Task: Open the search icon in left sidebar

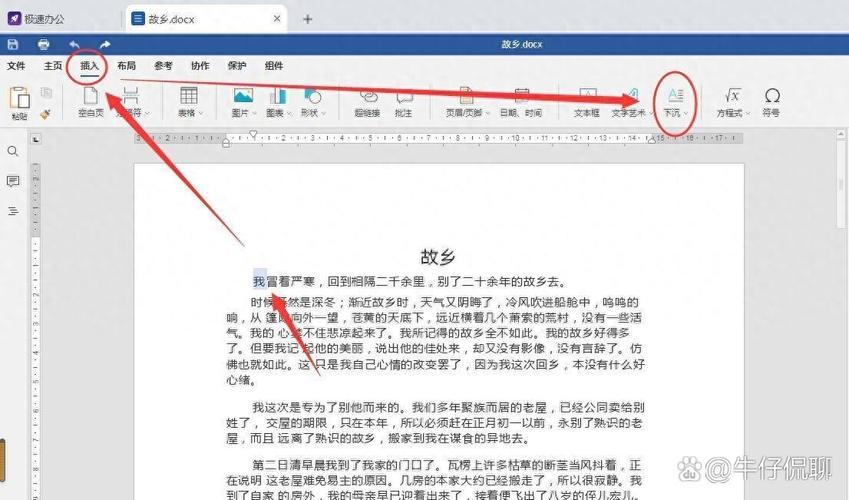Action: pyautogui.click(x=13, y=151)
